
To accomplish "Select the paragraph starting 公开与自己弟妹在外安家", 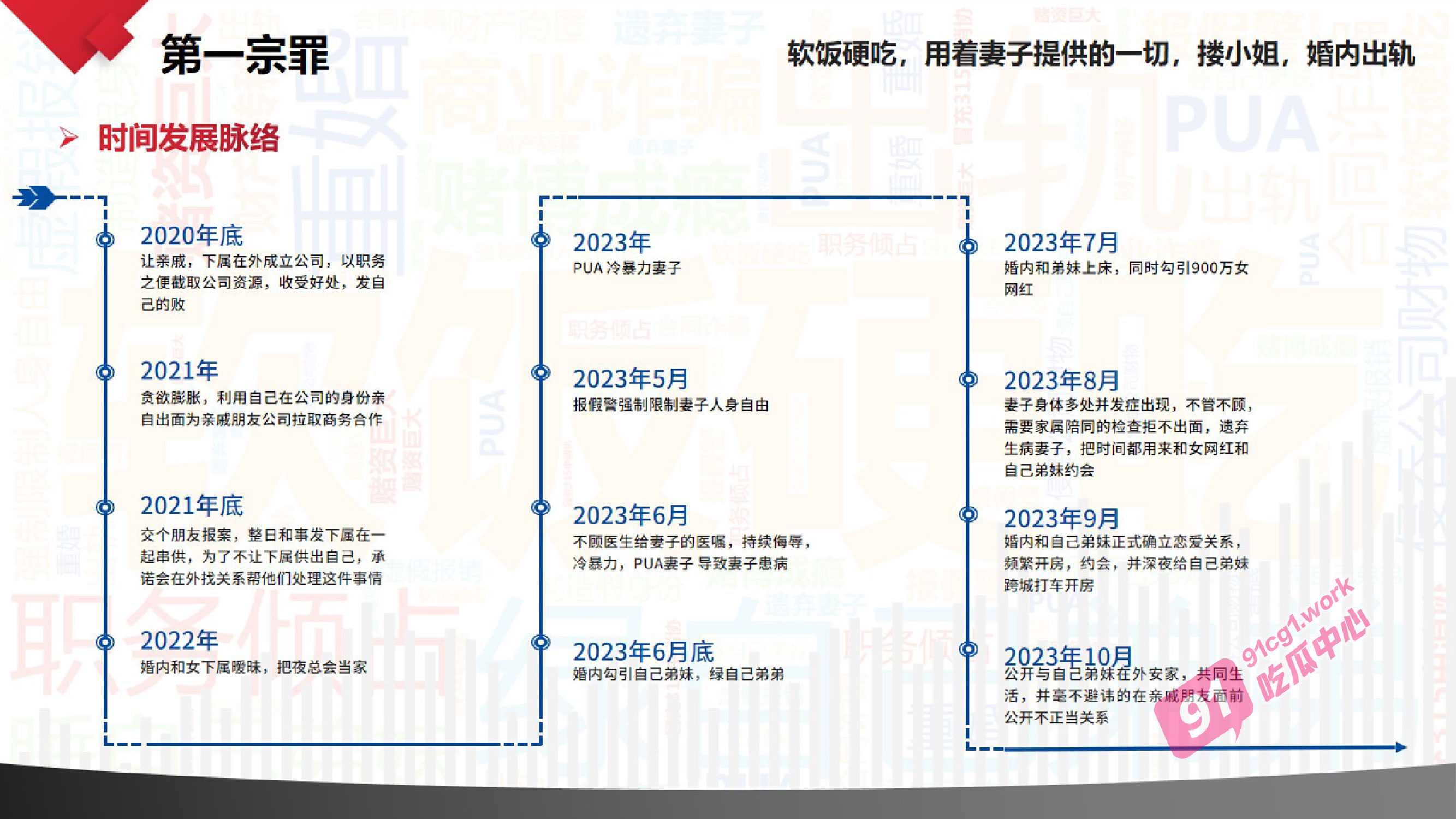I will point(1124,696).
